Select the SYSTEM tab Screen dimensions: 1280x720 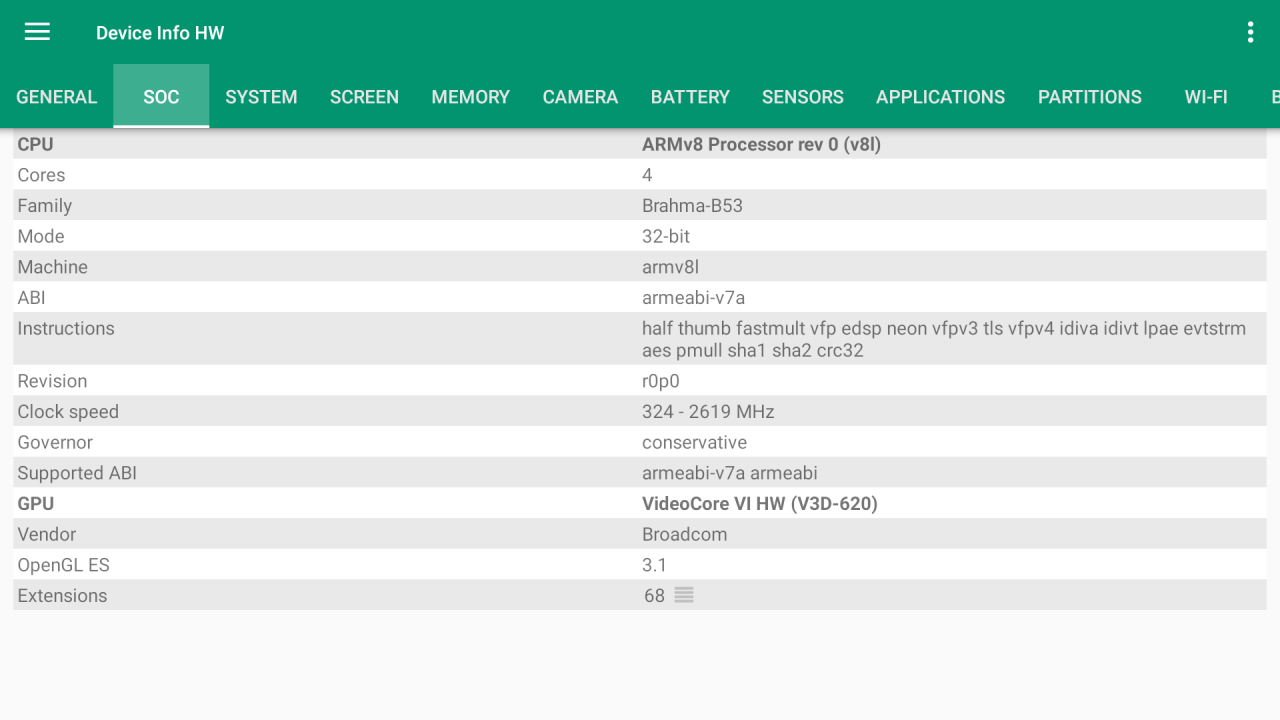click(x=261, y=96)
